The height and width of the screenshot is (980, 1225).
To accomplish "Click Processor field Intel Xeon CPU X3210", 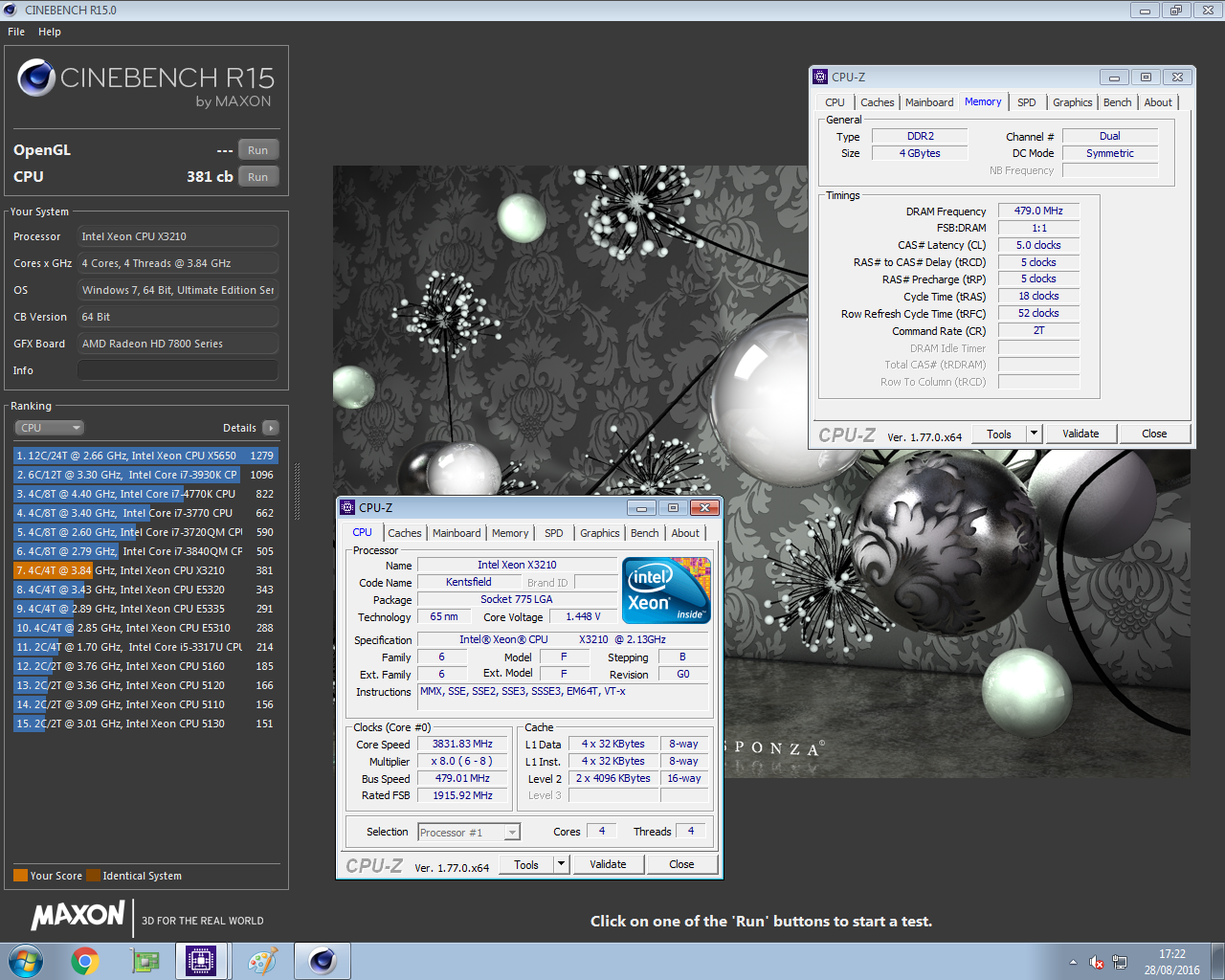I will [x=178, y=236].
